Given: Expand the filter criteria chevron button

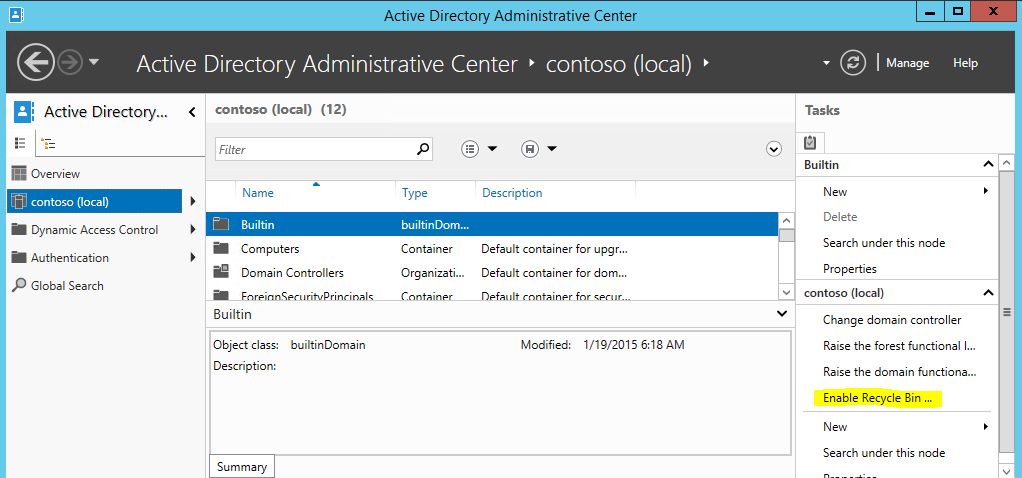Looking at the screenshot, I should click(x=774, y=149).
